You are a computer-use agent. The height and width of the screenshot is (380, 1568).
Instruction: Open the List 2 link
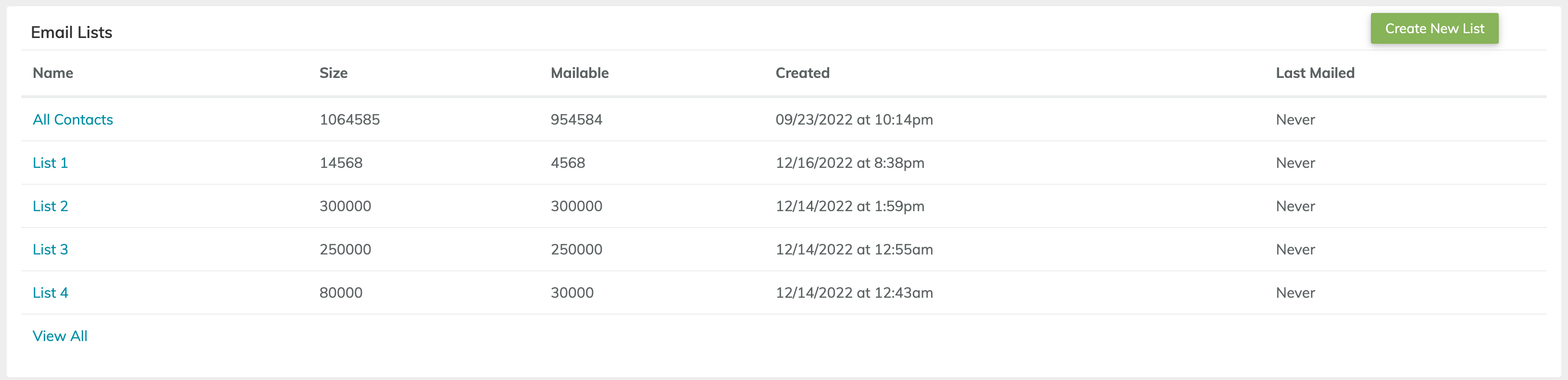(50, 206)
